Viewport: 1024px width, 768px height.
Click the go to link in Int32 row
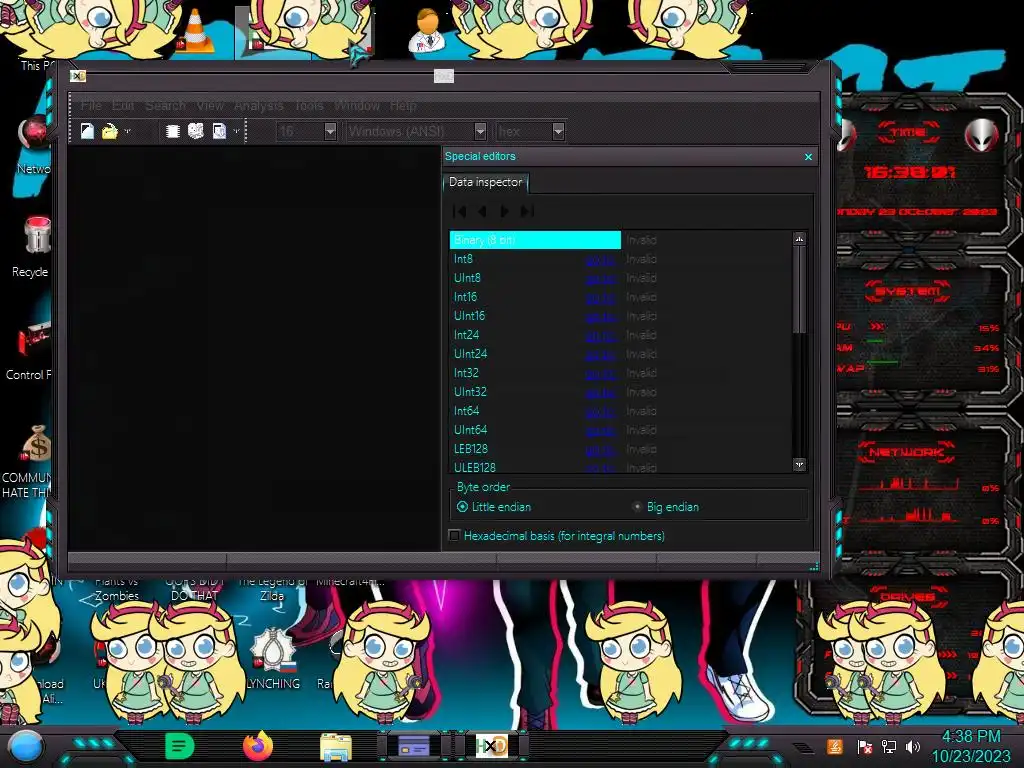pyautogui.click(x=600, y=374)
